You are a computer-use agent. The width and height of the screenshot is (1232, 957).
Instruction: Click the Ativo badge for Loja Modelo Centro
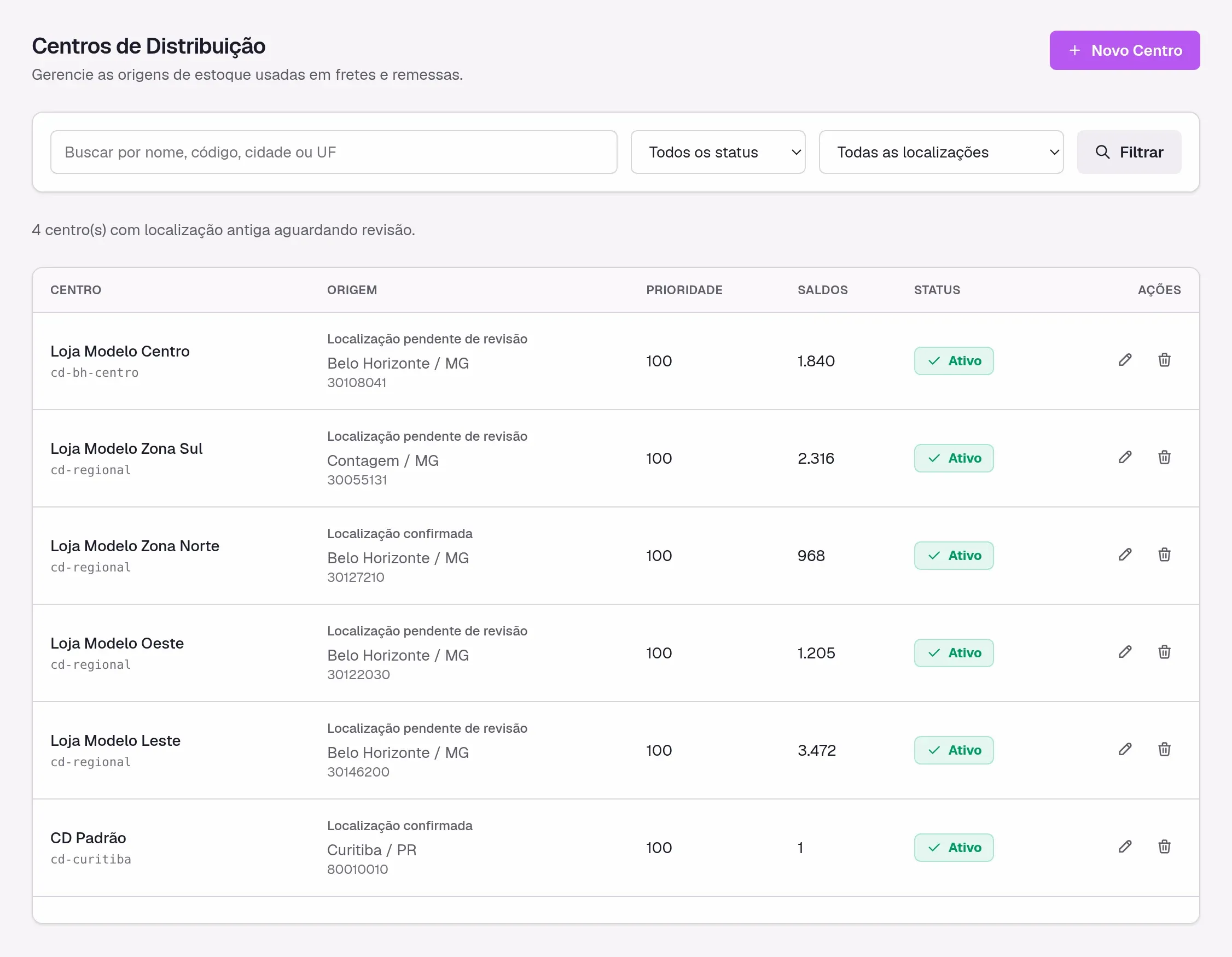point(954,361)
